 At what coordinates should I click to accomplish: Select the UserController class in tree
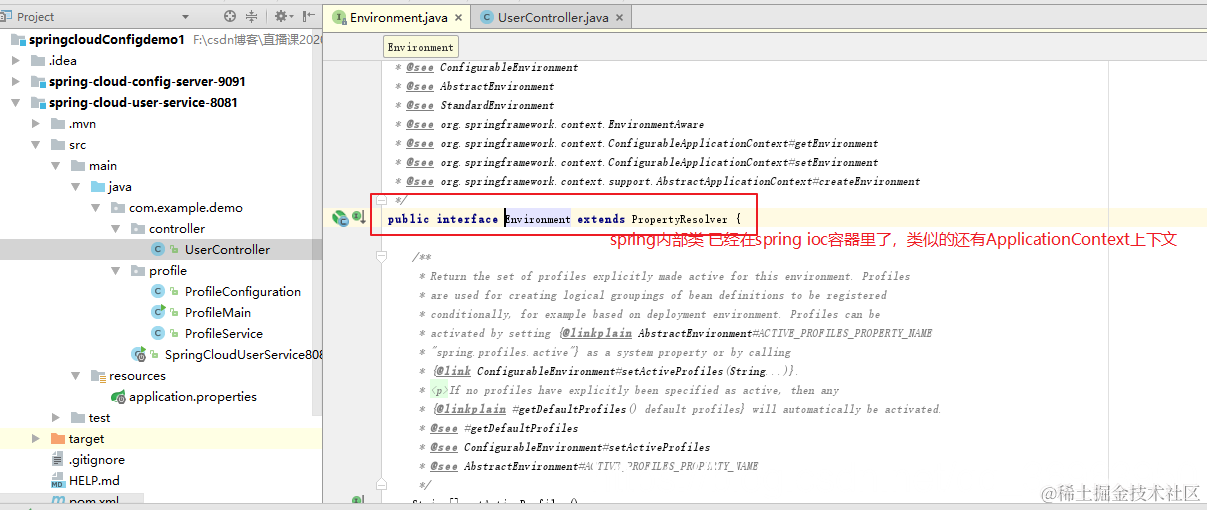tap(227, 249)
